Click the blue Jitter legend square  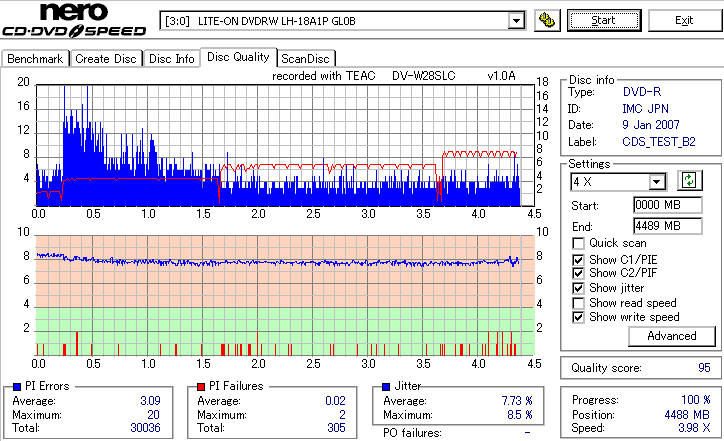(x=386, y=387)
